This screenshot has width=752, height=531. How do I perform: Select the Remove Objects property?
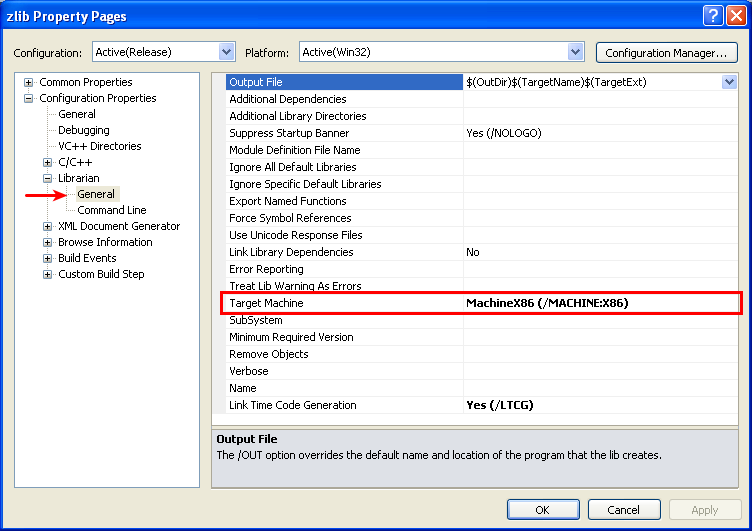tap(269, 354)
